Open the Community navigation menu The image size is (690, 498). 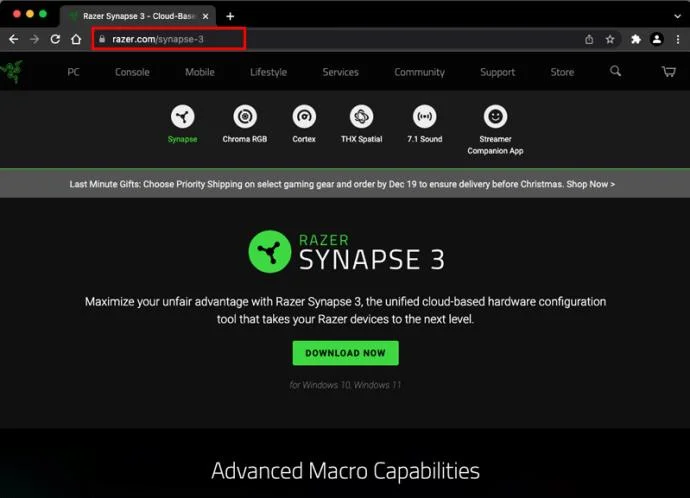coord(419,72)
